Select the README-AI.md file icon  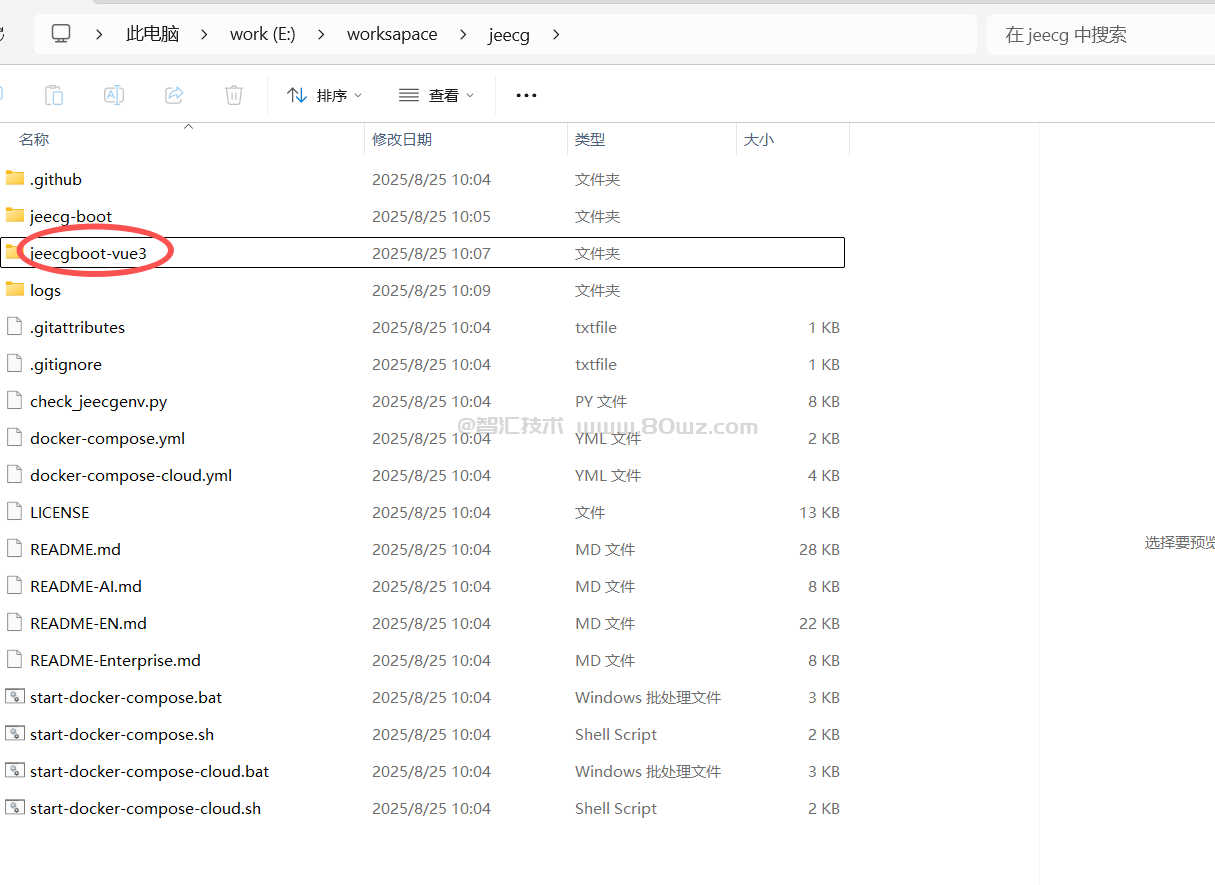coord(14,586)
